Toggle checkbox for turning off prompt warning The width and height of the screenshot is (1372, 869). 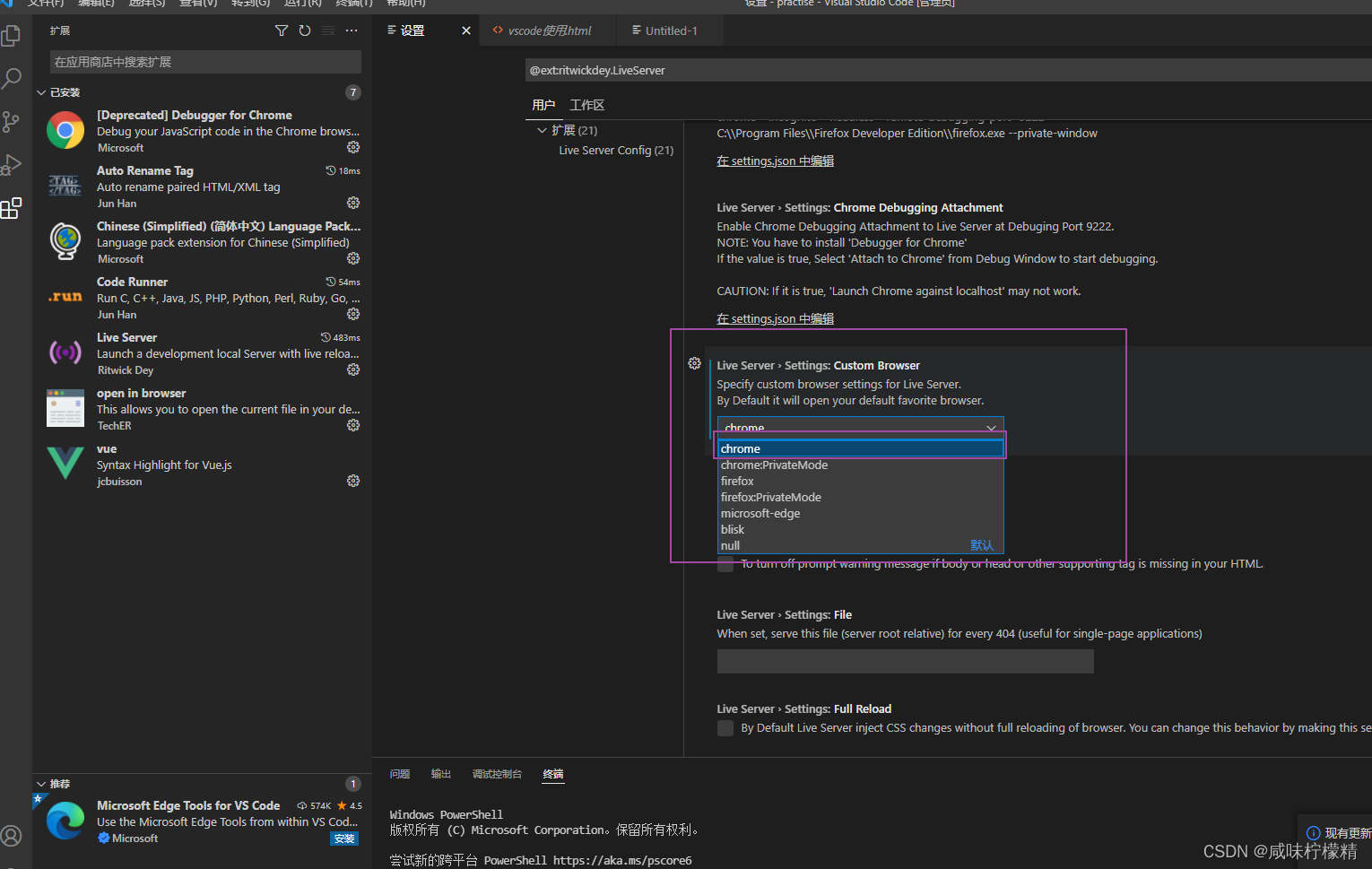725,564
